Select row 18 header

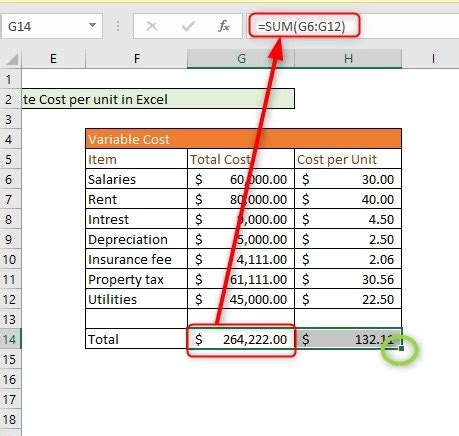10,419
